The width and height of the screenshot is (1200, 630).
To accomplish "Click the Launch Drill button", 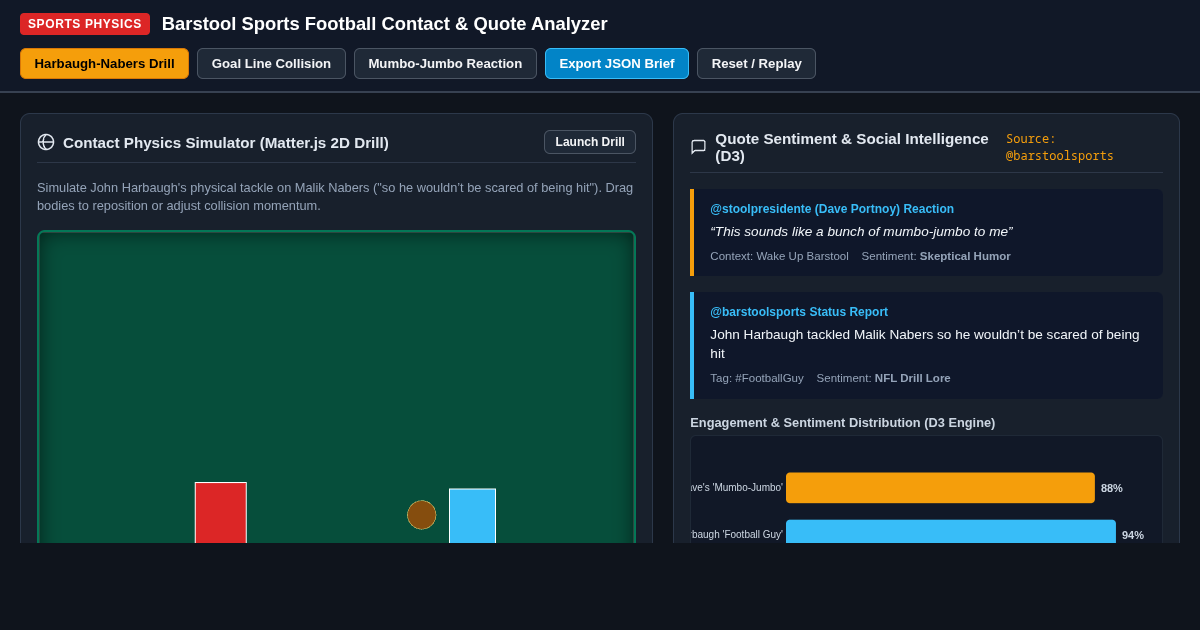I will [590, 142].
